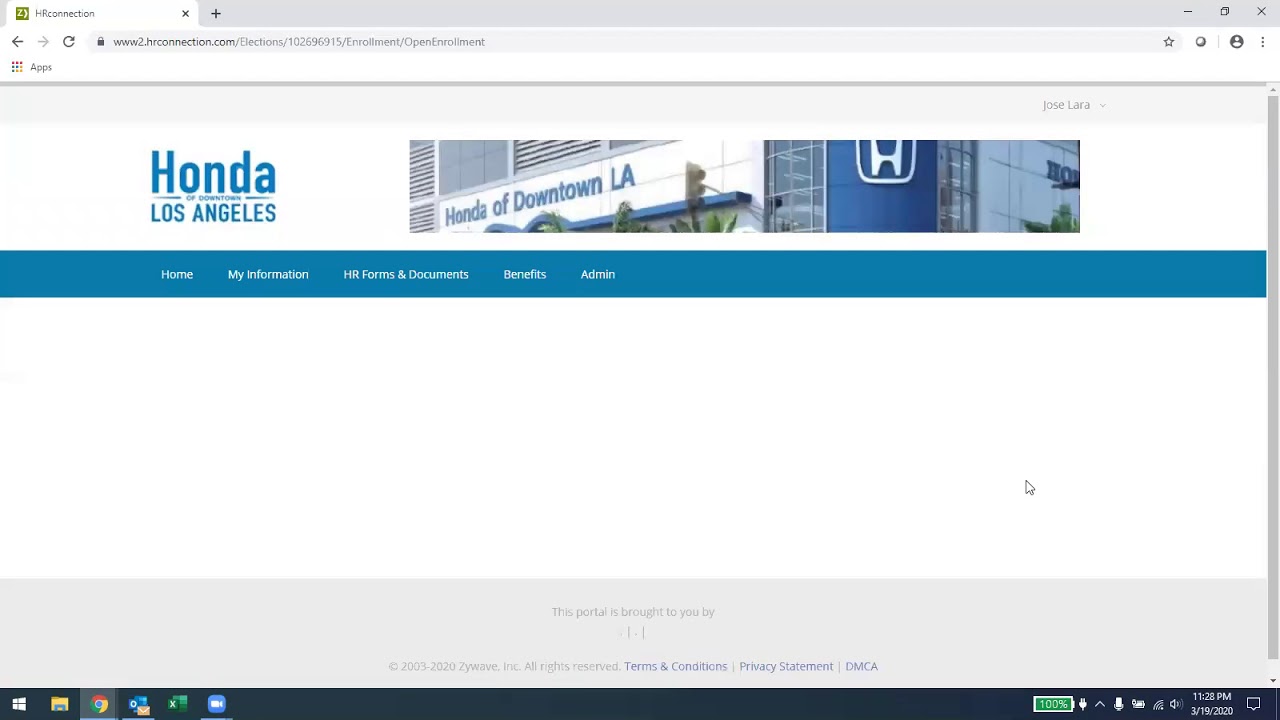Image resolution: width=1280 pixels, height=720 pixels.
Task: Open Windows Start menu
Action: coord(19,704)
